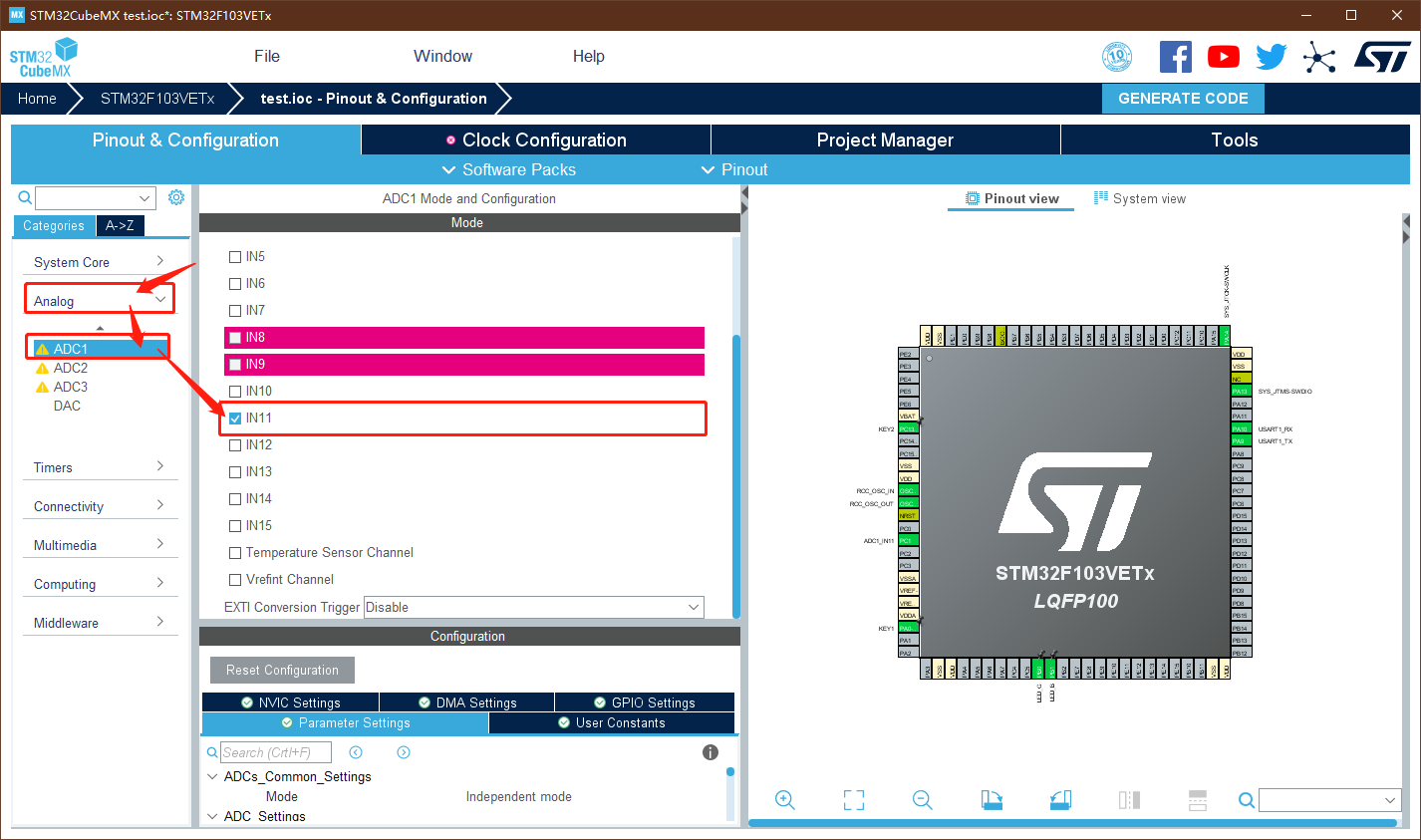Enable the IN6 channel checkbox
This screenshot has height=840, width=1421.
click(235, 284)
